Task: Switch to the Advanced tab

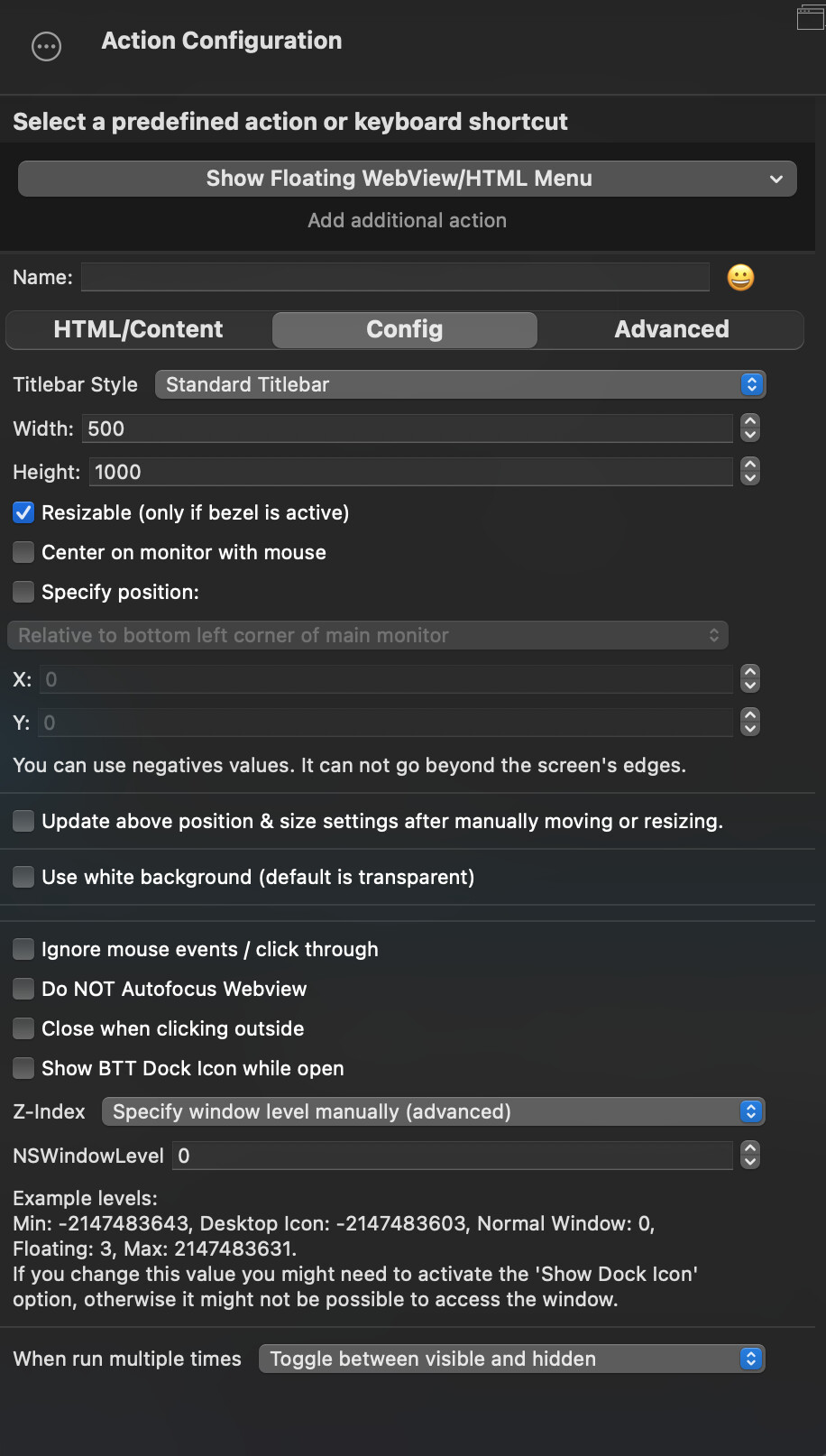Action: coord(671,330)
